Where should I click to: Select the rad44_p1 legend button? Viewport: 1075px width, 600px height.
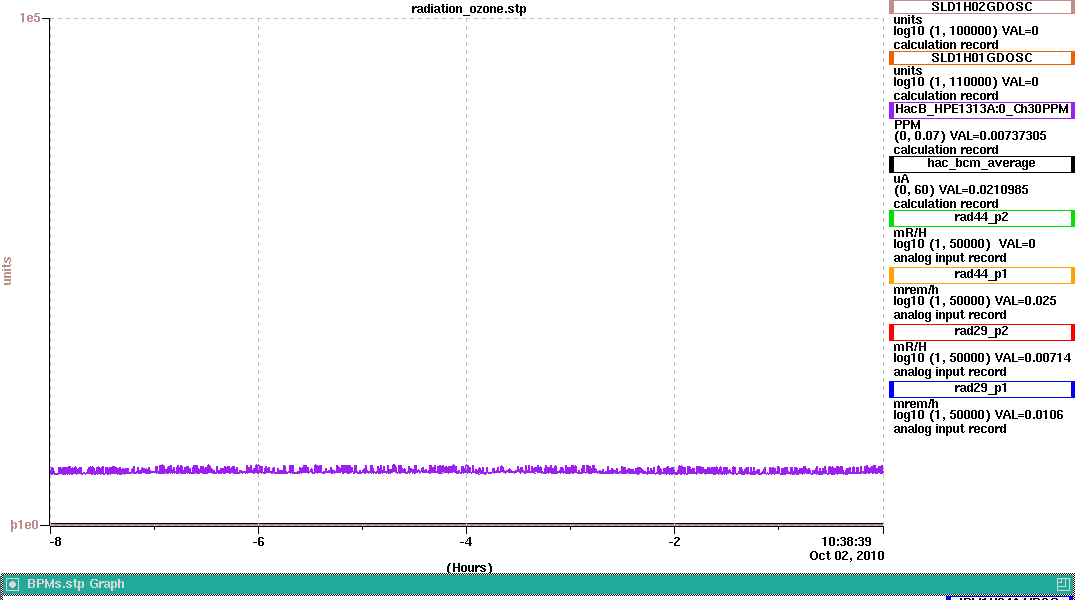coord(981,274)
